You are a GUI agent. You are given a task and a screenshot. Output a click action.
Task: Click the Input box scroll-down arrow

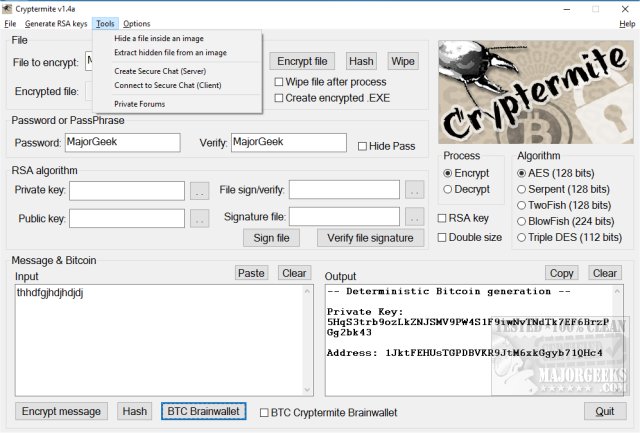[307, 390]
